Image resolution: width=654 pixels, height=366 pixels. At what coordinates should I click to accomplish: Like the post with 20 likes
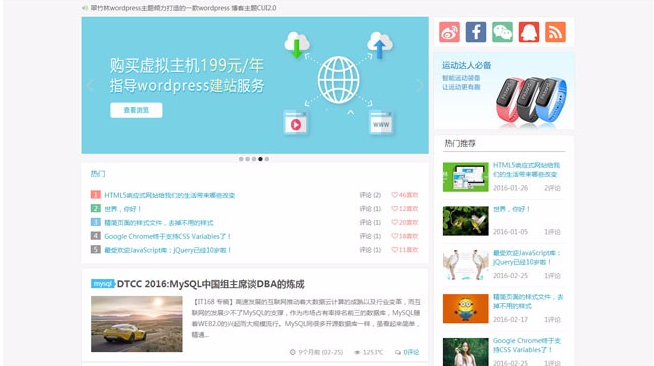click(x=405, y=223)
